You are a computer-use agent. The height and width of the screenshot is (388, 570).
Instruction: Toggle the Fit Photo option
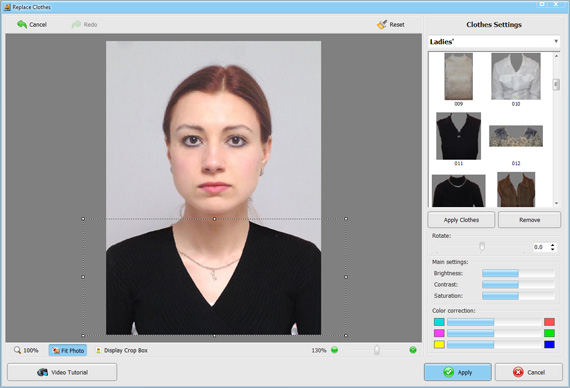(x=68, y=350)
